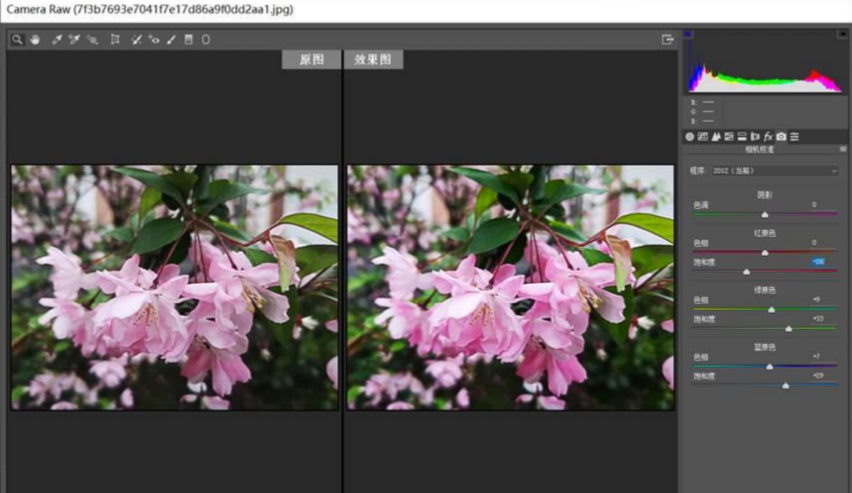Open the Camera Calibration panel flyout menu
Screen dimensions: 852x493
pyautogui.click(x=843, y=149)
